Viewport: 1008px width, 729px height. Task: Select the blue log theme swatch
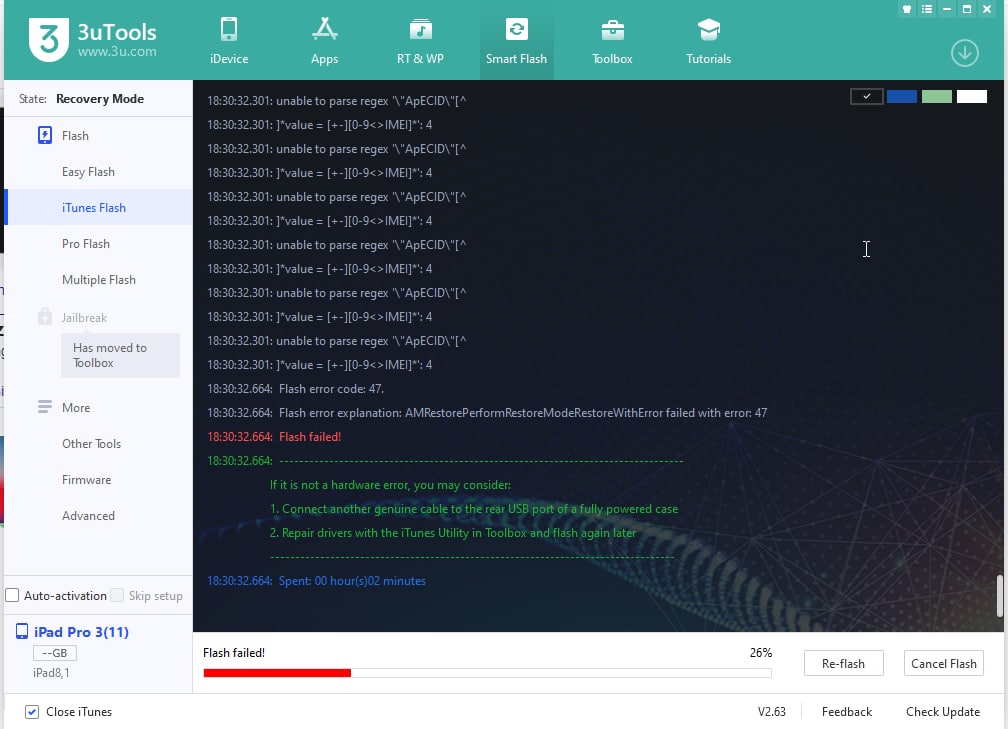coord(901,96)
